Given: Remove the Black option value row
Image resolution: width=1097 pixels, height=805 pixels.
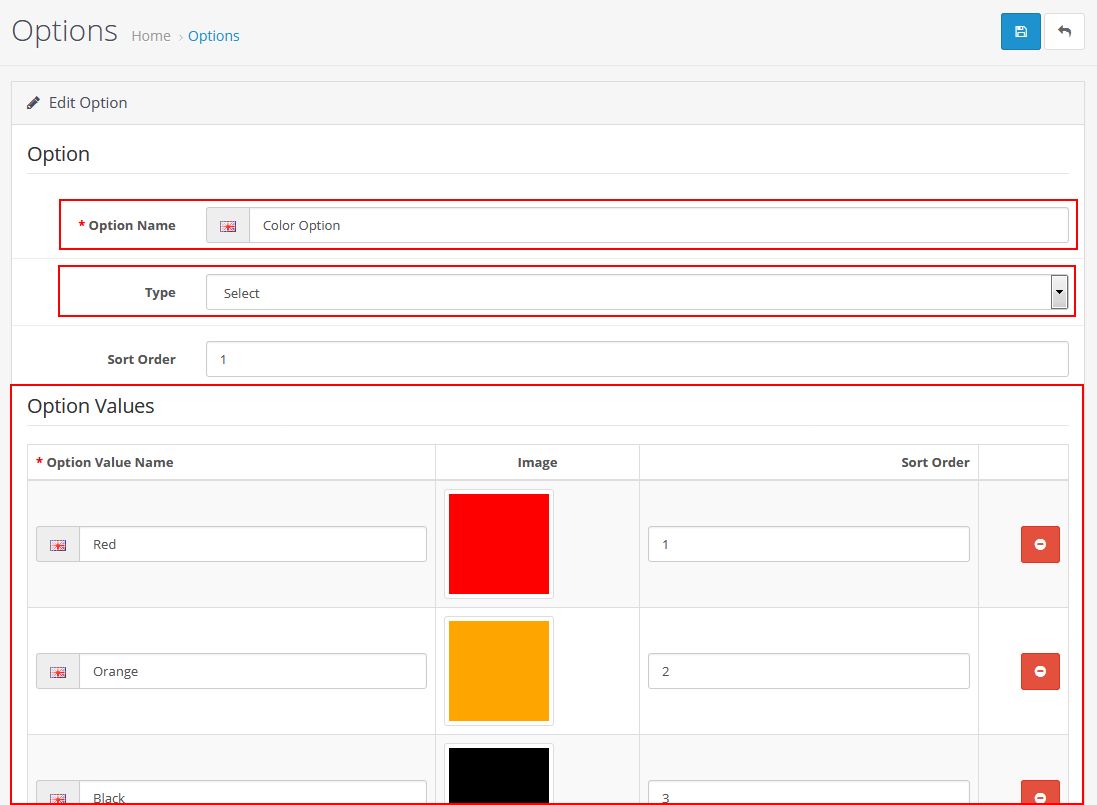Looking at the screenshot, I should pyautogui.click(x=1040, y=793).
